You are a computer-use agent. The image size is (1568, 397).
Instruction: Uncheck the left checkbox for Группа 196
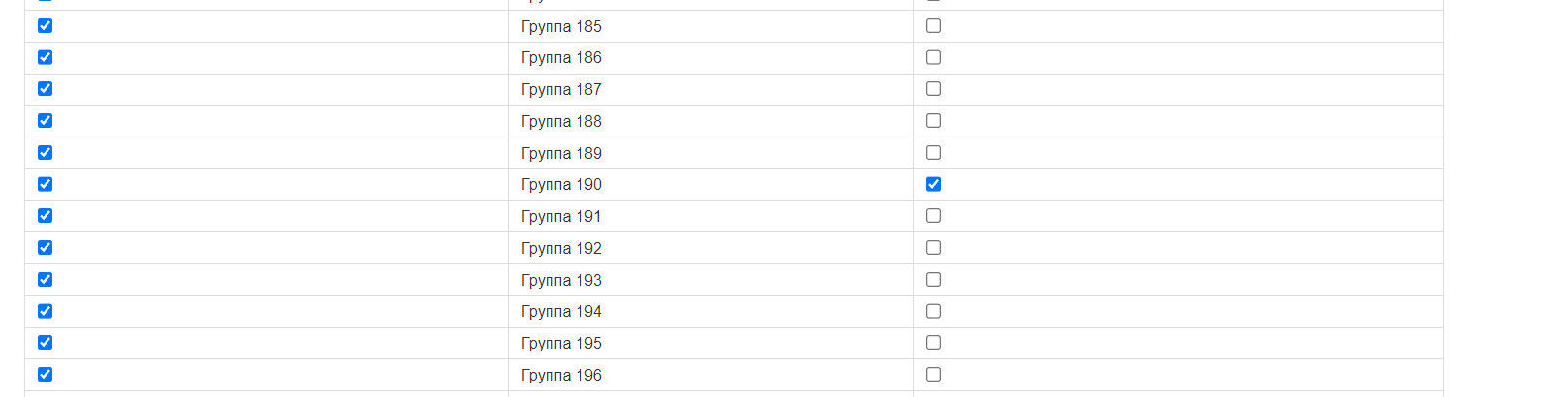[46, 375]
